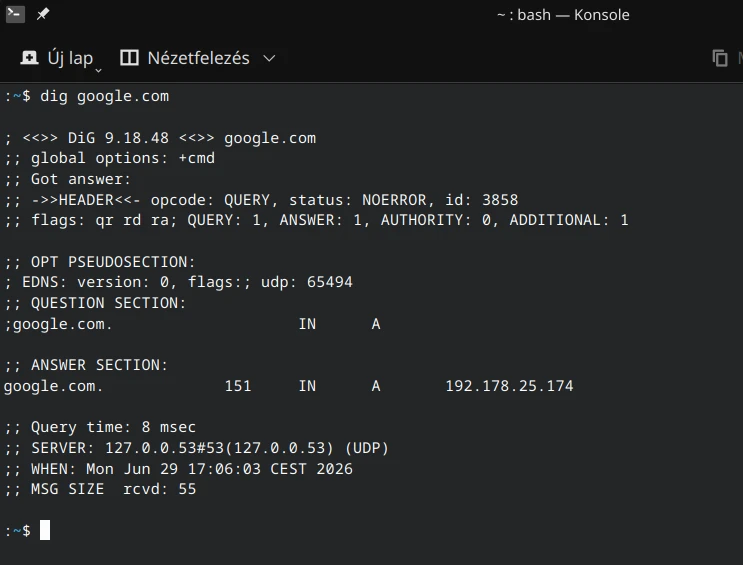This screenshot has width=743, height=565.
Task: Click the Nézetfelezés split view button
Action: (x=185, y=58)
